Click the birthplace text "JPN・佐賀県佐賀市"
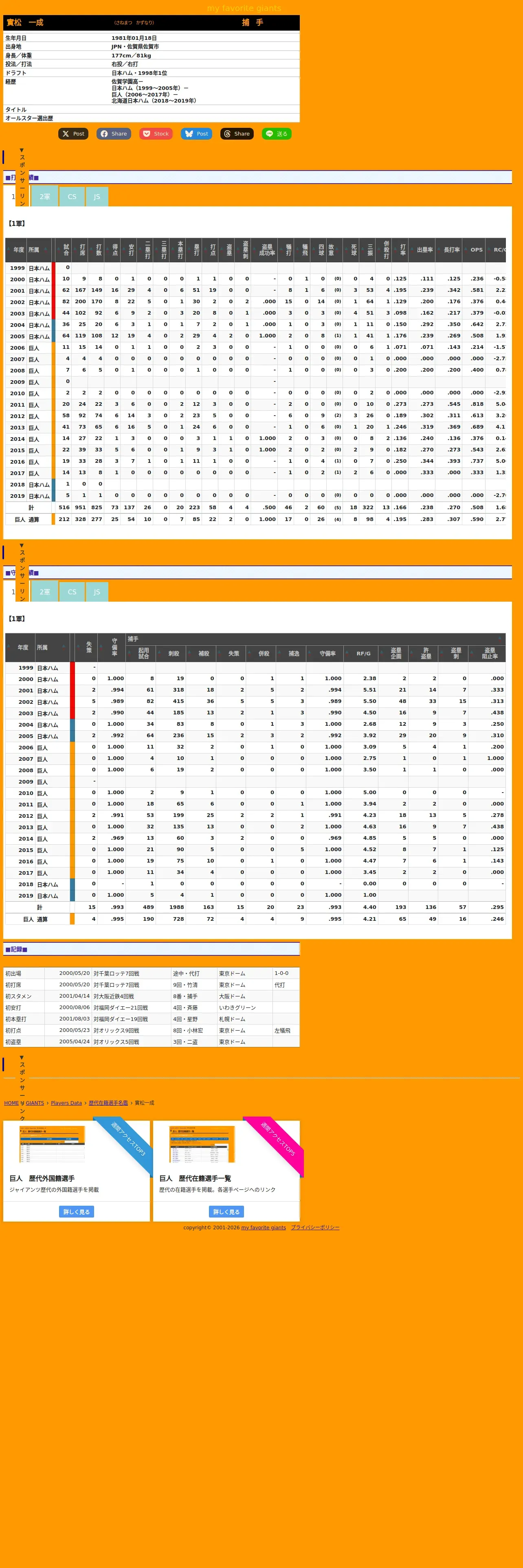523x1568 pixels. pos(135,47)
